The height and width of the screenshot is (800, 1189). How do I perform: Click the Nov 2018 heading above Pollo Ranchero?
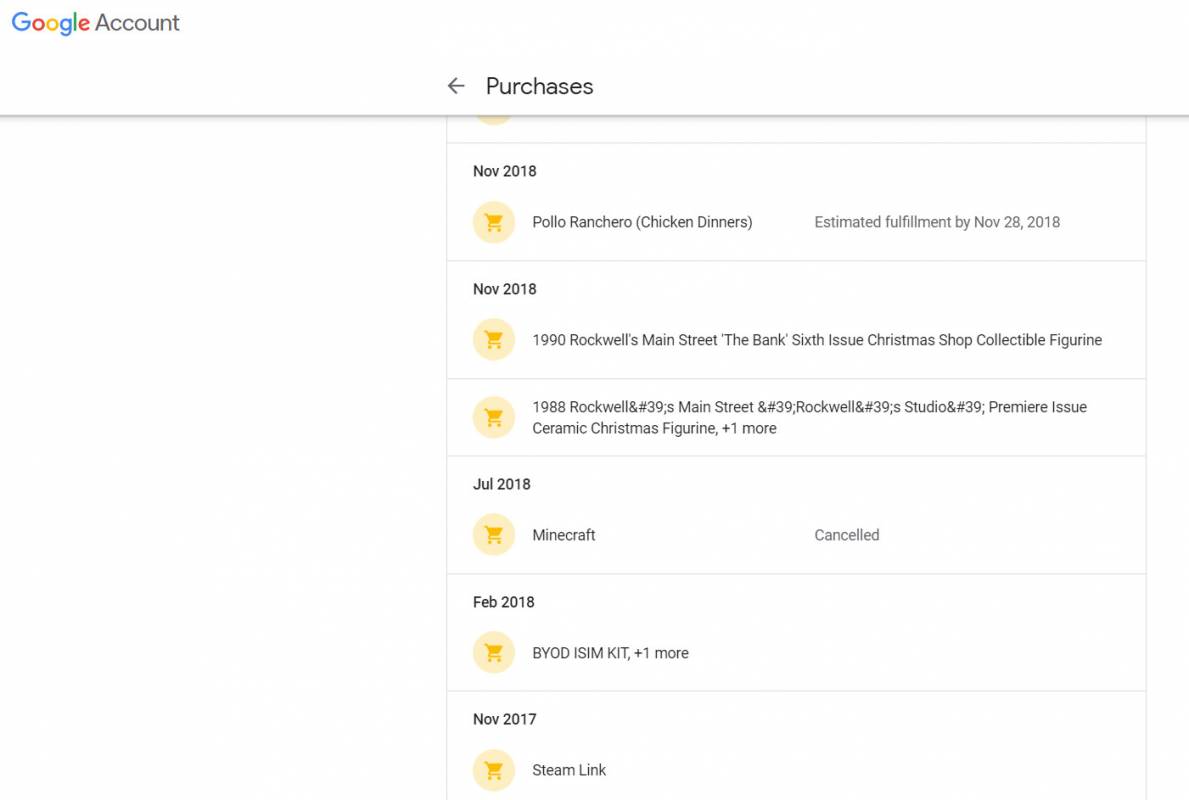pos(504,171)
